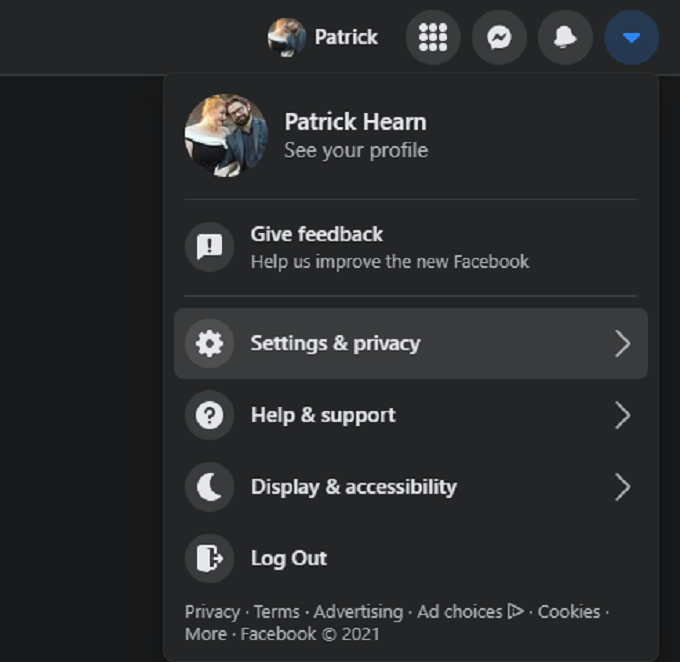Click the Settings & privacy gear icon

point(209,343)
